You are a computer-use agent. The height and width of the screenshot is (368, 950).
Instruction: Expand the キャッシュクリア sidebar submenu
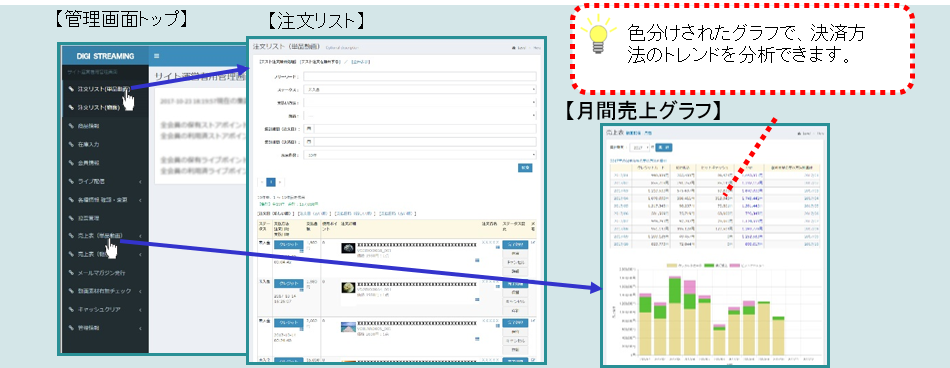(x=141, y=309)
